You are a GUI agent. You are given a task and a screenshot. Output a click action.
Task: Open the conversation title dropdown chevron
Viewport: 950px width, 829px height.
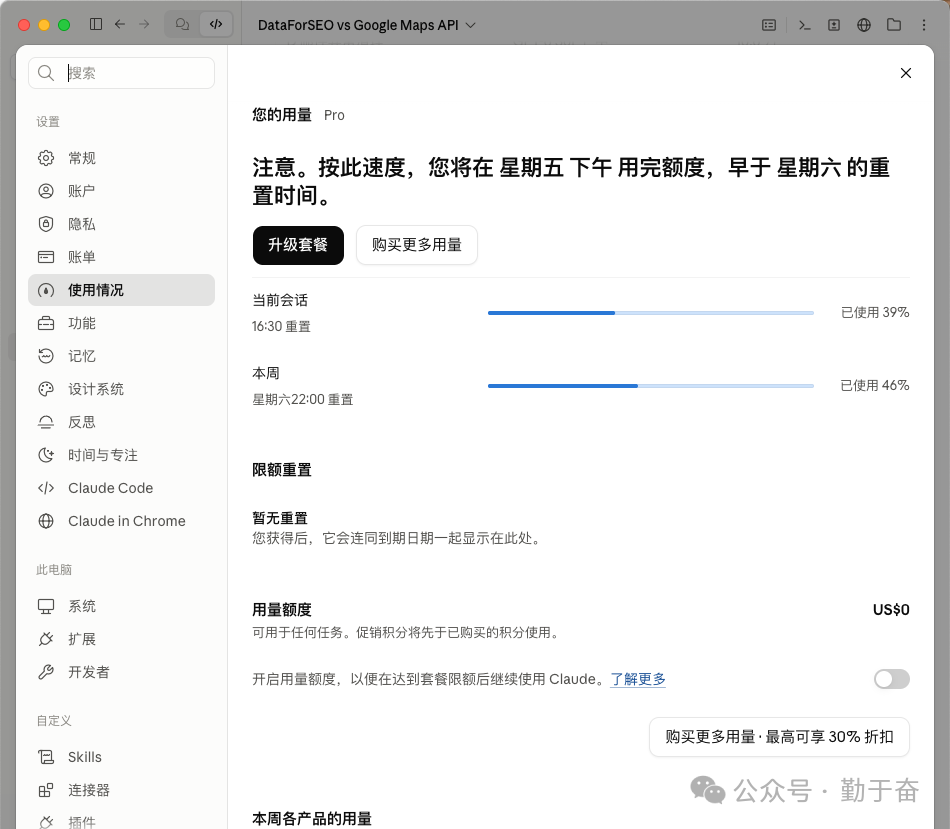click(x=471, y=25)
